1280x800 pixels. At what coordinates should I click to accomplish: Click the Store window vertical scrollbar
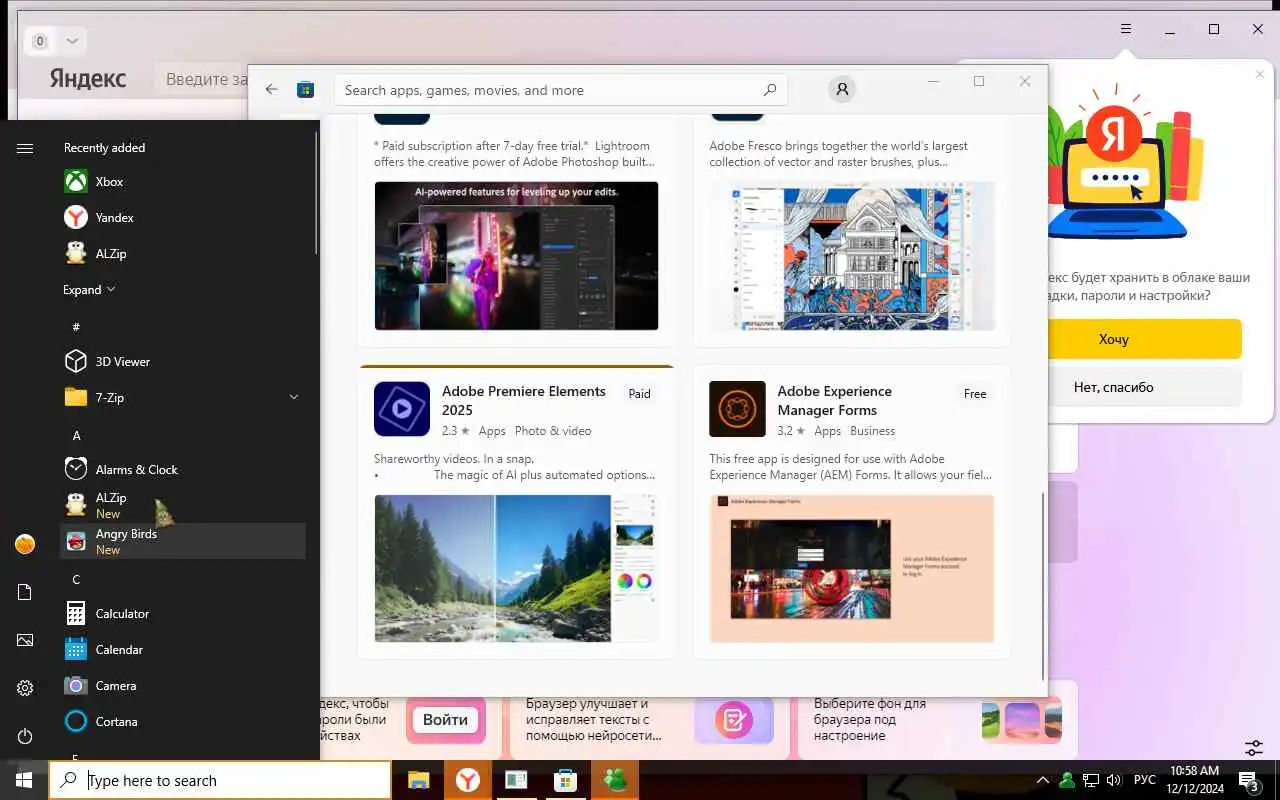tap(1043, 585)
